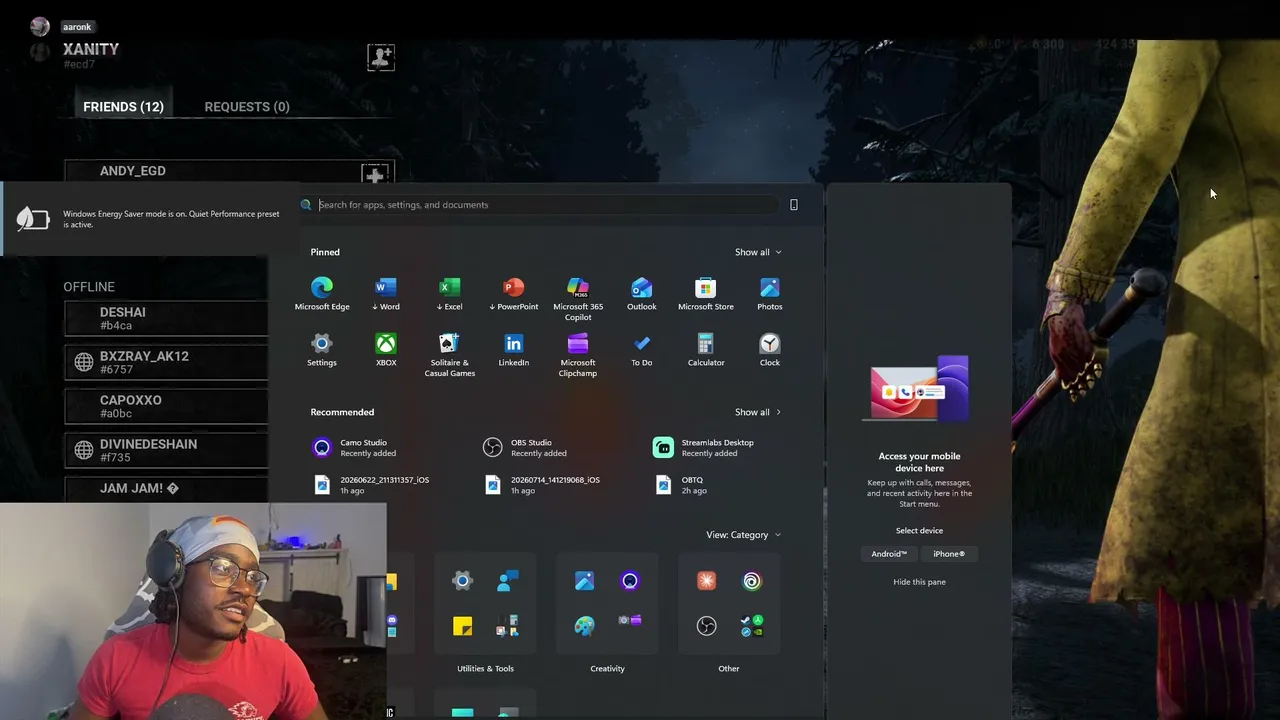The image size is (1280, 720).
Task: Select iPhone® as mobile device
Action: coord(949,554)
